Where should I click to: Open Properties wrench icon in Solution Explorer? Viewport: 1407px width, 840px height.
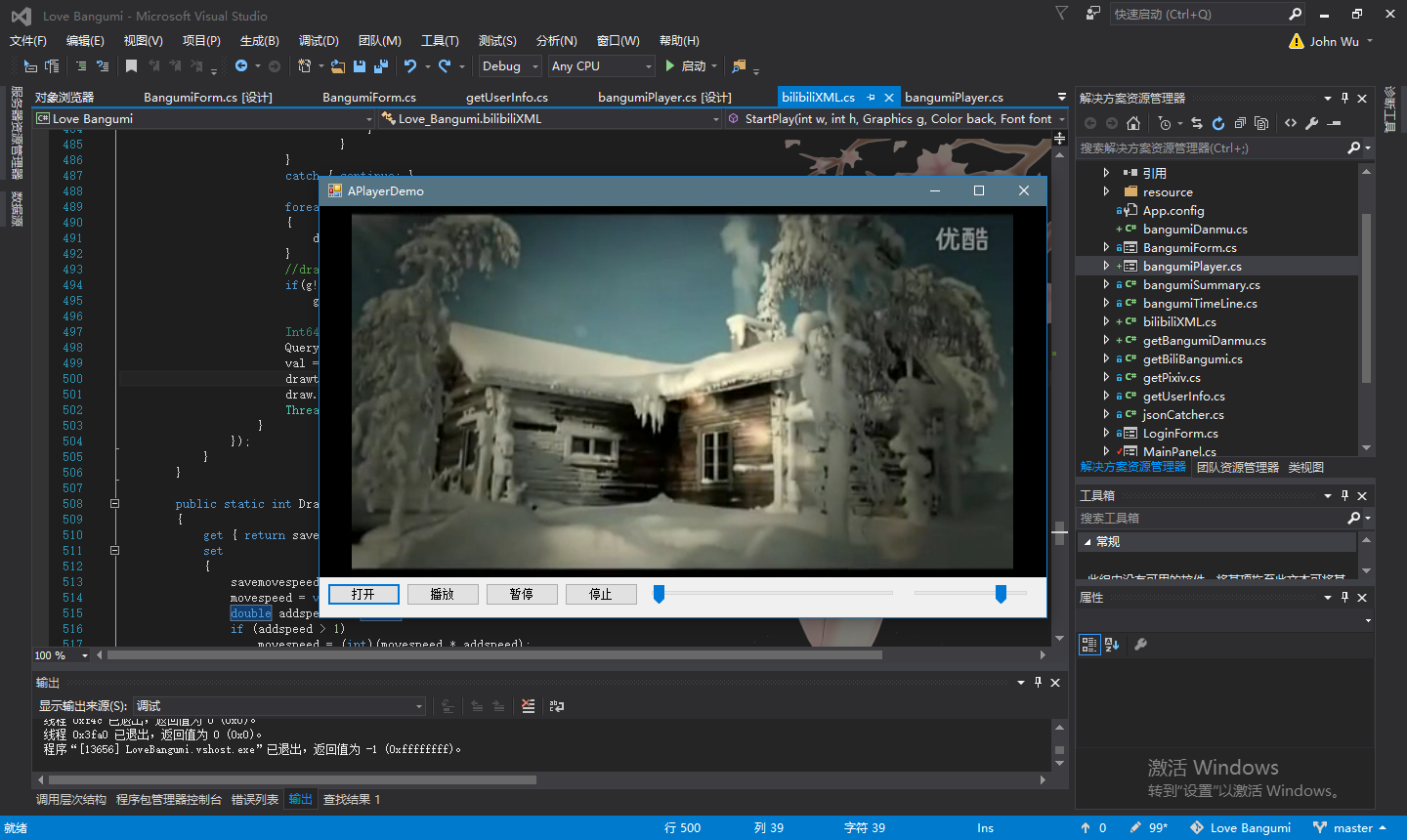1312,123
